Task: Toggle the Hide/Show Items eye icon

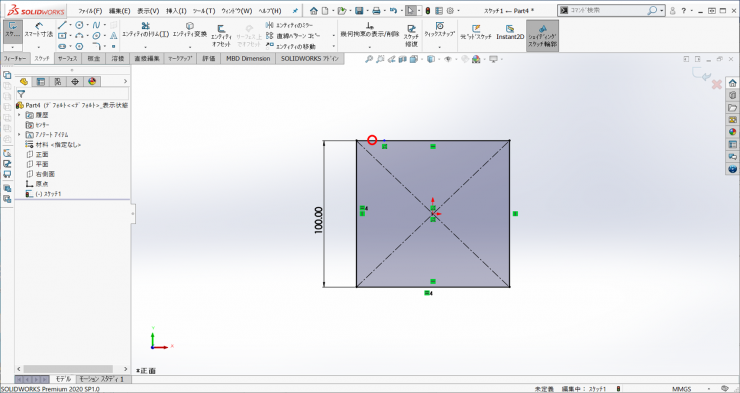Action: (x=448, y=59)
